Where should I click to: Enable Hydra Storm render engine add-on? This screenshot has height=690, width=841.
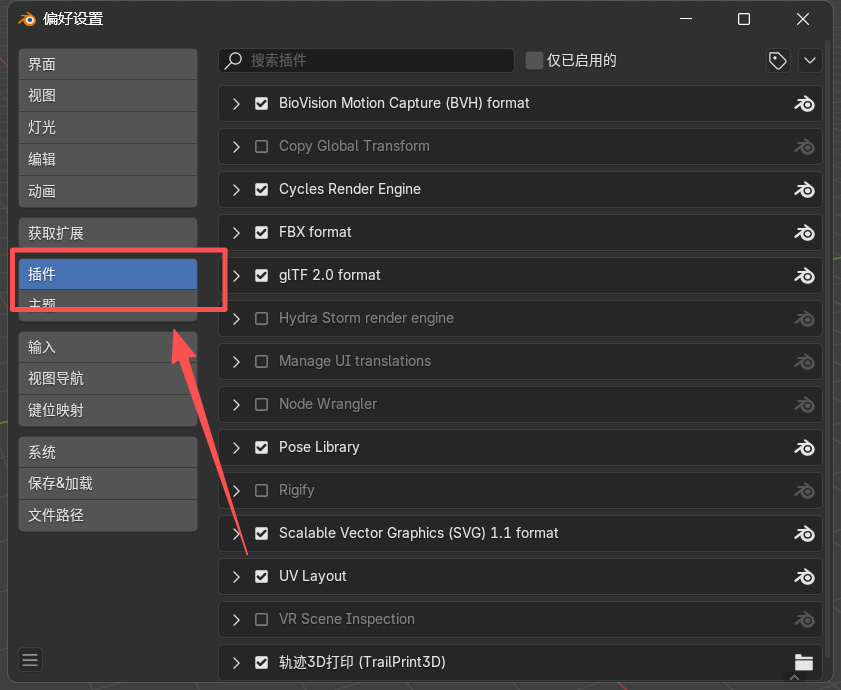261,318
